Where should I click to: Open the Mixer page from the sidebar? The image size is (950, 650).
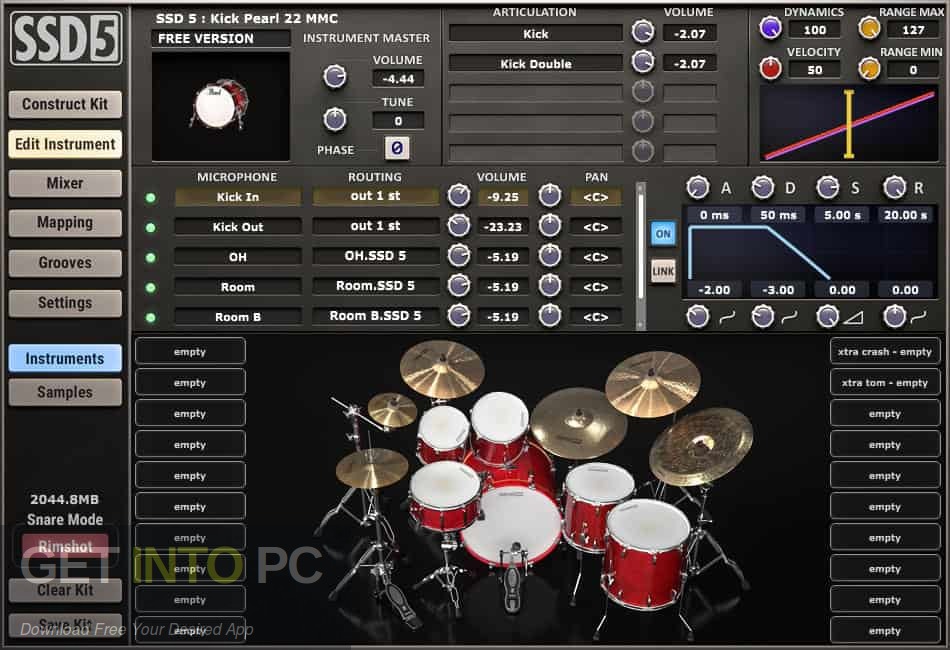[x=64, y=183]
